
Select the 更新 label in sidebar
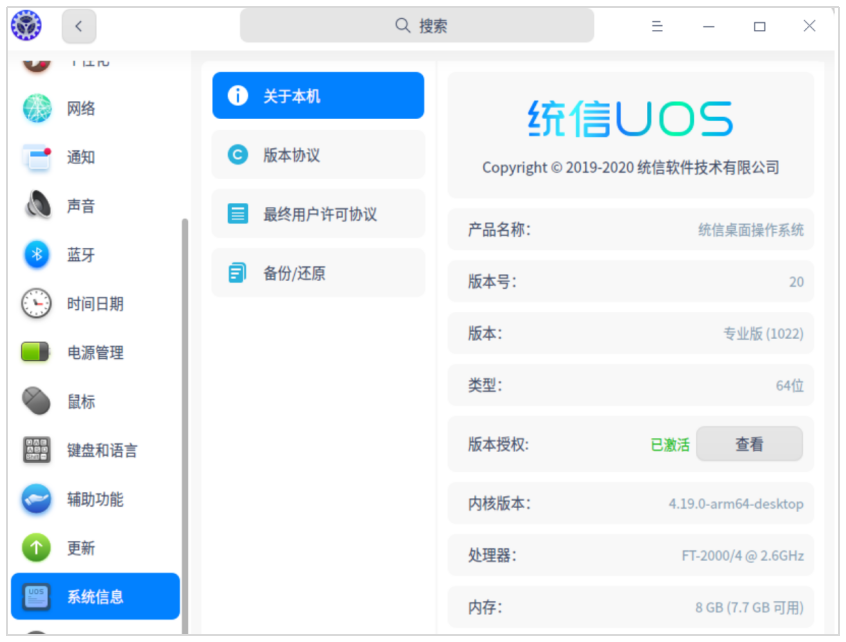click(81, 548)
